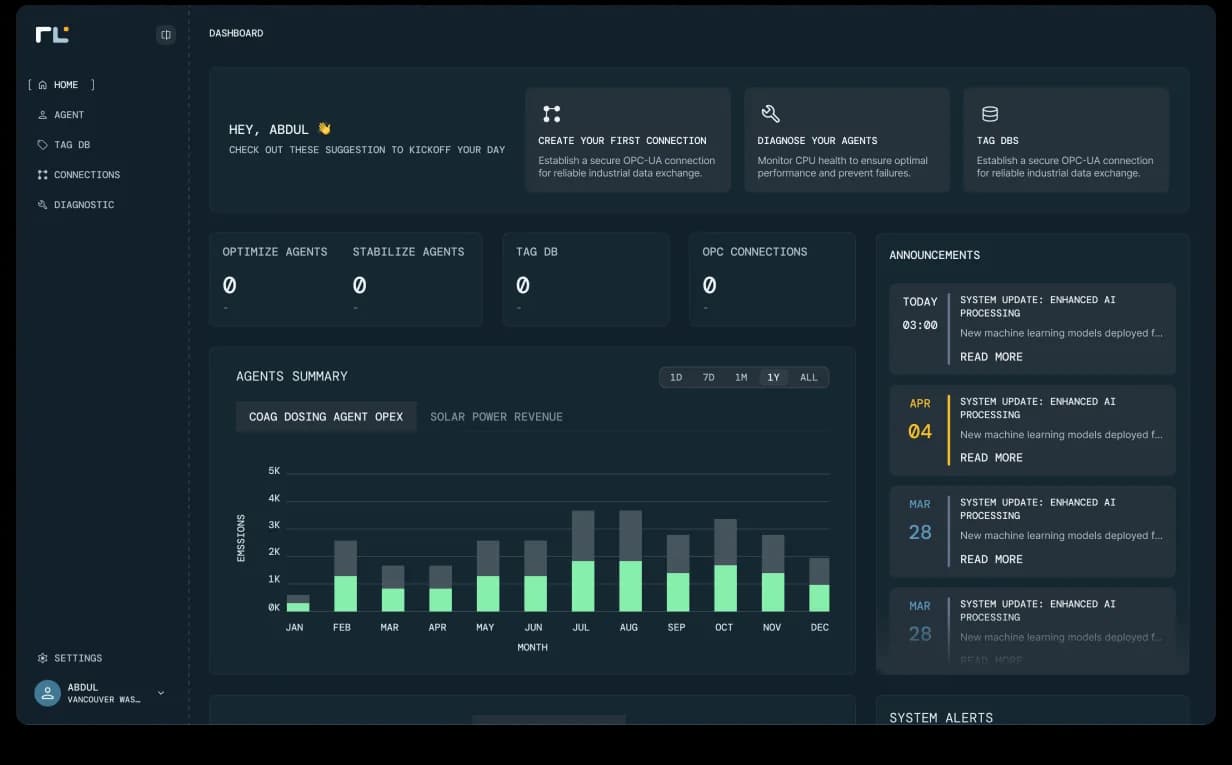1232x765 pixels.
Task: Click the Diagnostic wrench icon
Action: coord(42,205)
